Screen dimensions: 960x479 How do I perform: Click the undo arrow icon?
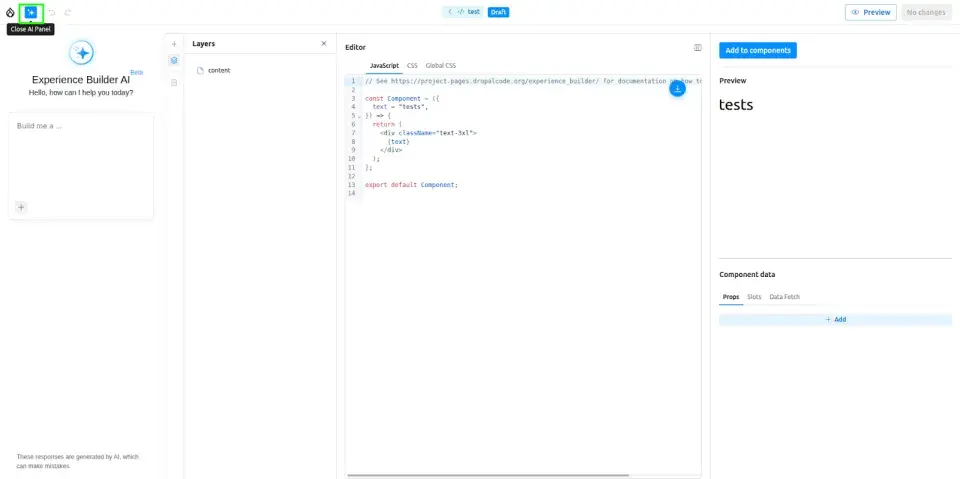click(x=51, y=12)
